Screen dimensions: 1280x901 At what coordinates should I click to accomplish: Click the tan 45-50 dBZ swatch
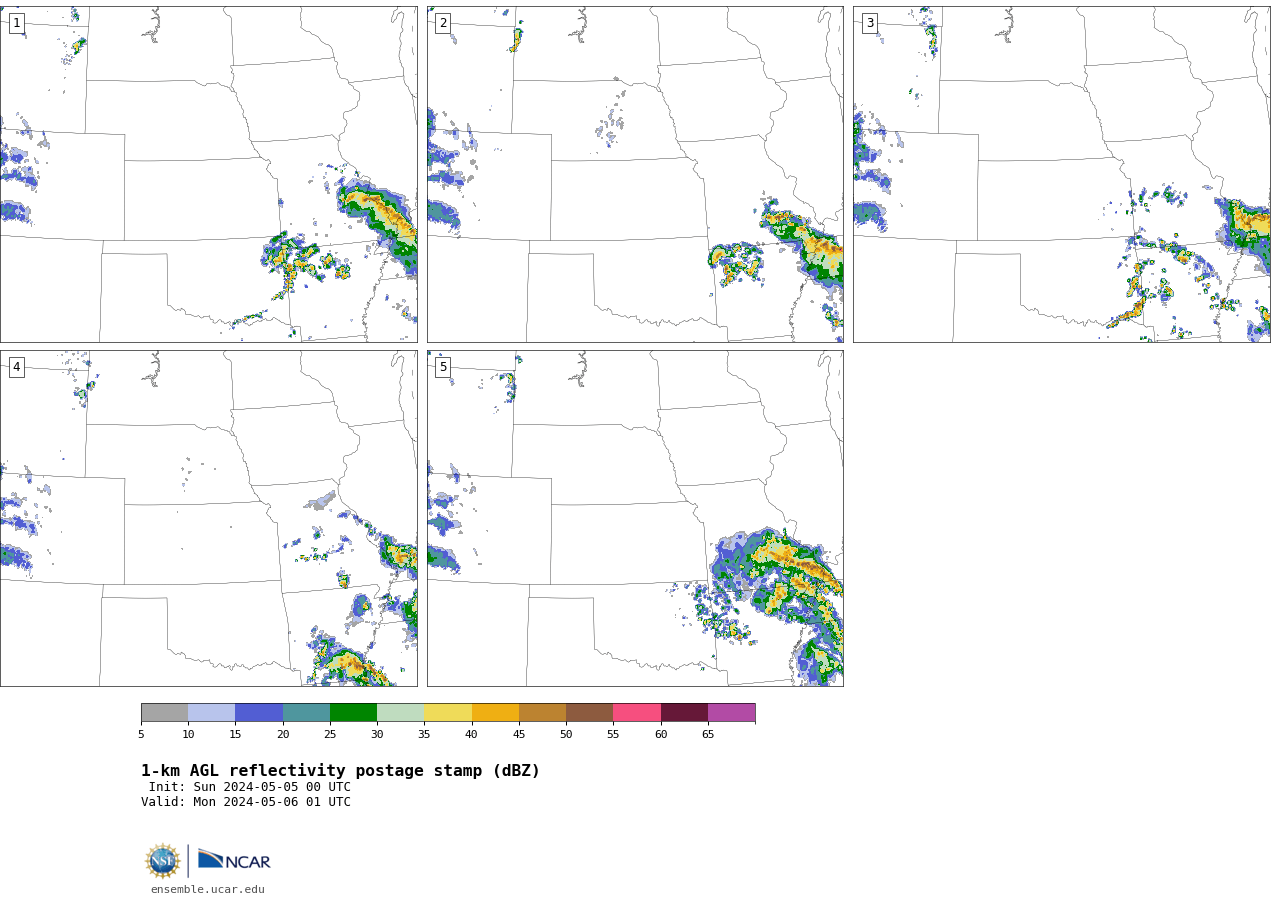[x=542, y=712]
